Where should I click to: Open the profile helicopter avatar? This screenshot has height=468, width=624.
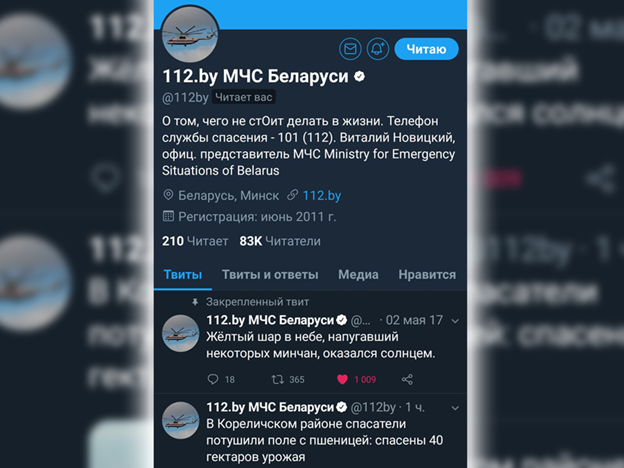(x=190, y=34)
